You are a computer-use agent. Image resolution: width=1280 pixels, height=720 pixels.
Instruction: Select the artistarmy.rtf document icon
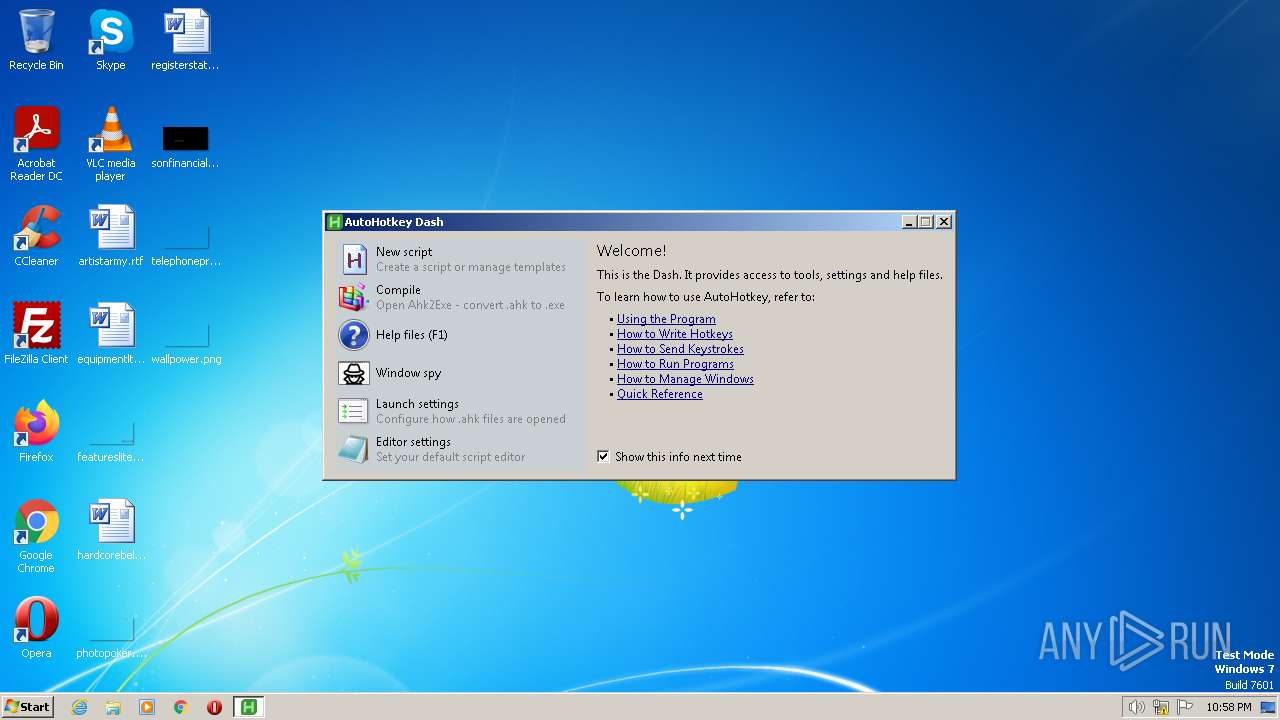coord(111,236)
